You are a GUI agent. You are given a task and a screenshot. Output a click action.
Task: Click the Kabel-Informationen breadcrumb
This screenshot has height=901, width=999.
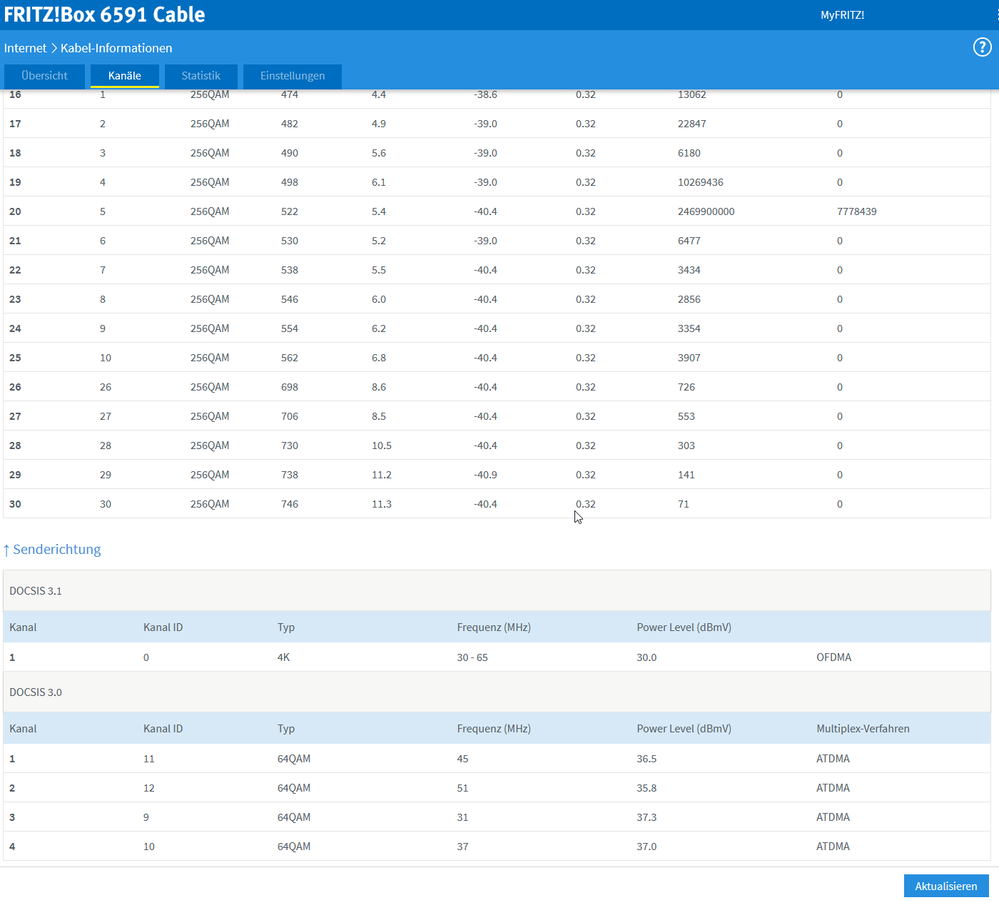pos(116,48)
